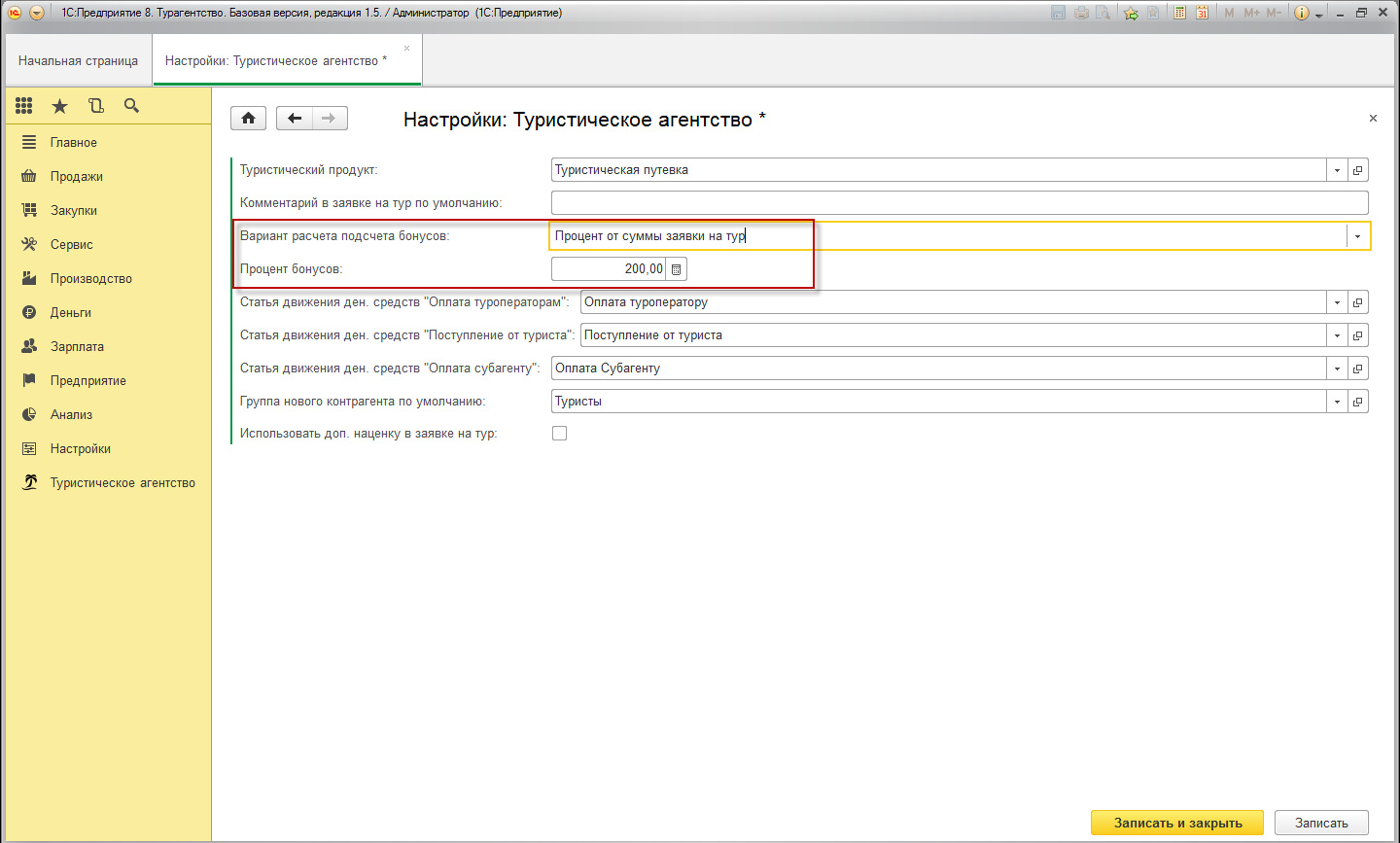Screen dimensions: 1400x843
Task: Open Деньги section in sidebar
Action: pos(108,313)
